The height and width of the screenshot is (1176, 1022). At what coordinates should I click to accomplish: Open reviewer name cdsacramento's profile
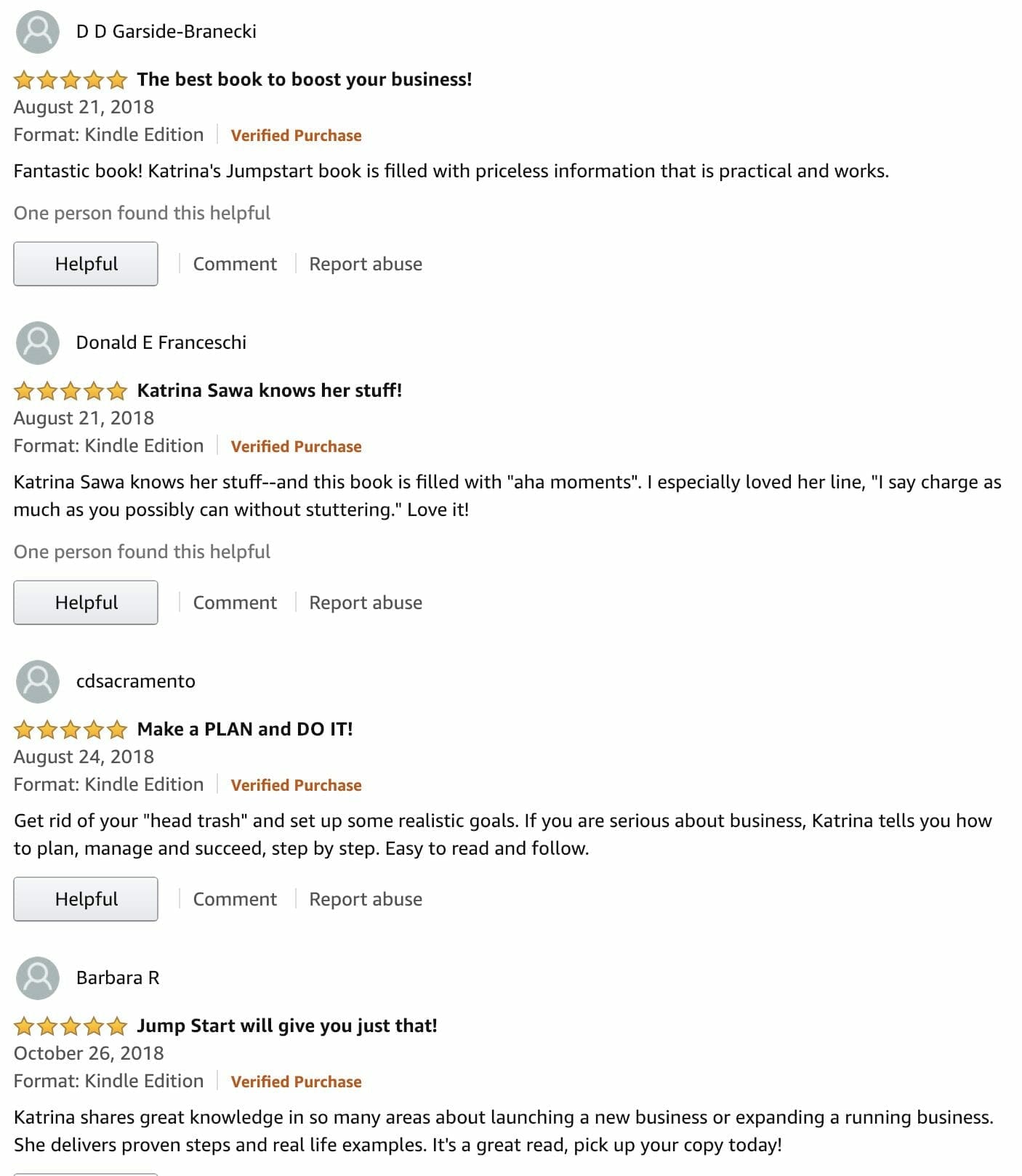click(136, 681)
